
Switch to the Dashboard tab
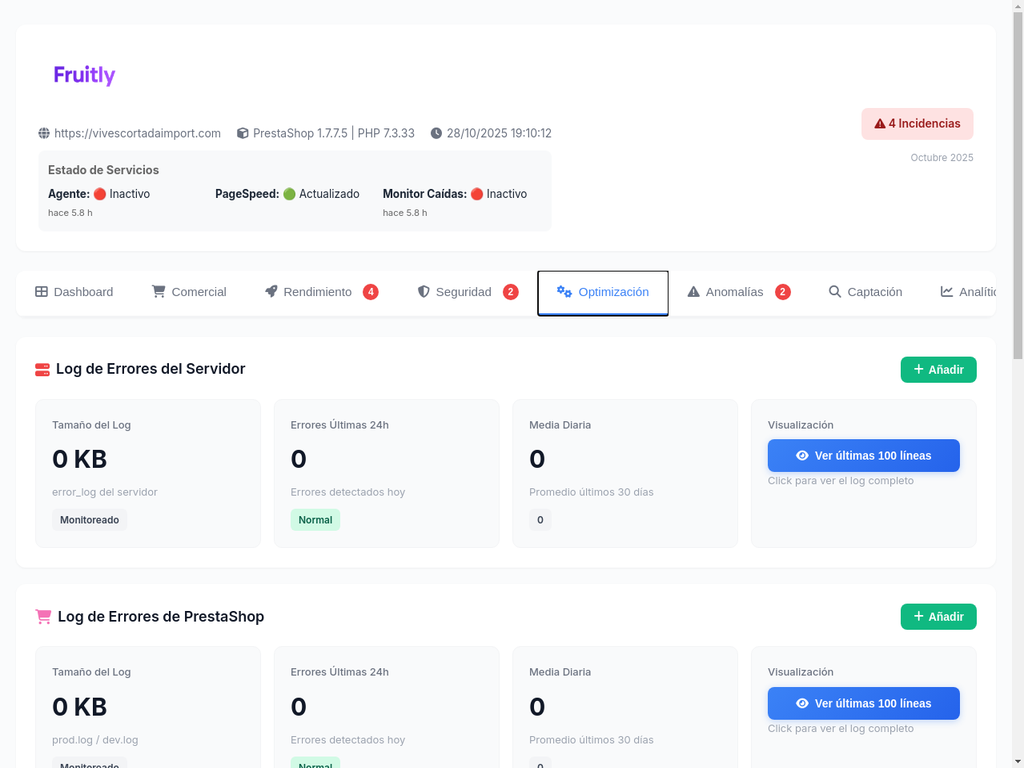tap(74, 291)
